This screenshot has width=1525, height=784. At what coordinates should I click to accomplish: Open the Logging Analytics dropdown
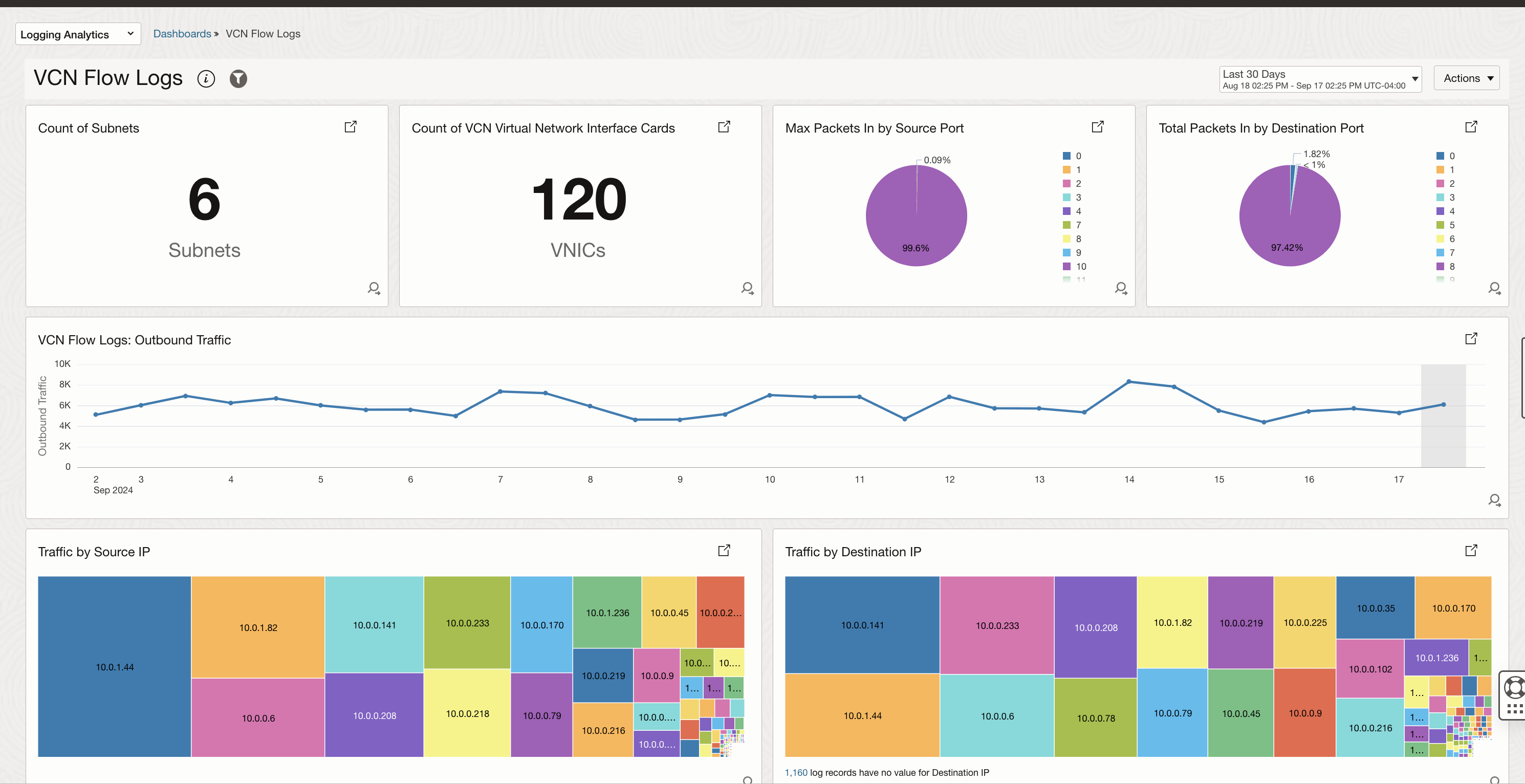tap(78, 34)
